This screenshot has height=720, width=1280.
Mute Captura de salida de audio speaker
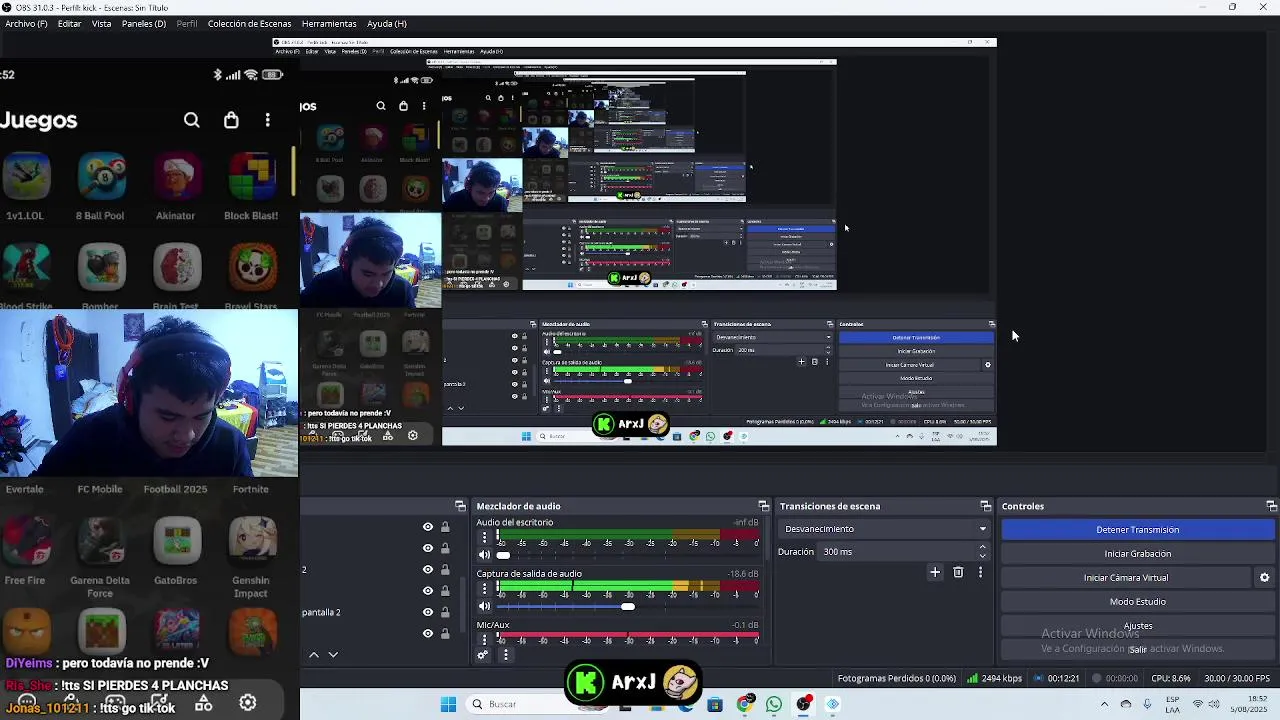(485, 606)
